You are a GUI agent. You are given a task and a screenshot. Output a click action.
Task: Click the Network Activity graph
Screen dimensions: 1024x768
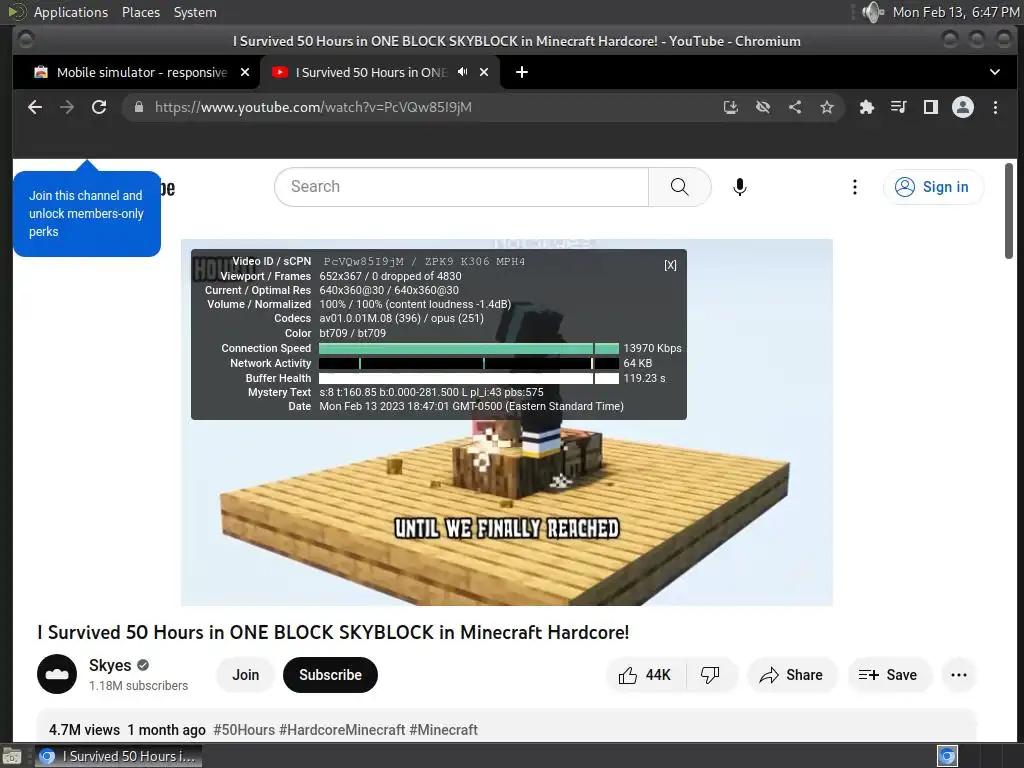[x=469, y=363]
